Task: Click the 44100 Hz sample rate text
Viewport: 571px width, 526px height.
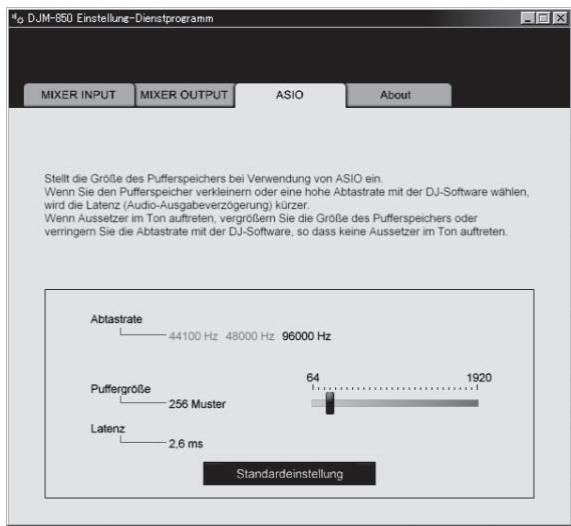Action: [x=193, y=336]
